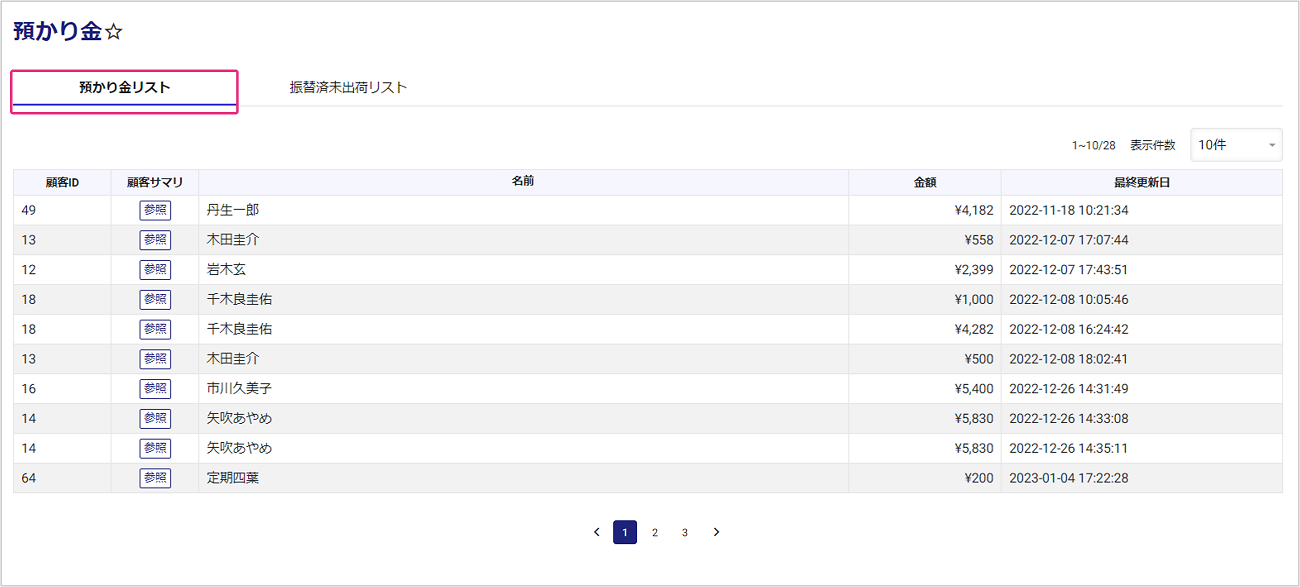Click 参照 in the ¥500 木田圭介 row
Viewport: 1300px width, 587px height.
(155, 359)
